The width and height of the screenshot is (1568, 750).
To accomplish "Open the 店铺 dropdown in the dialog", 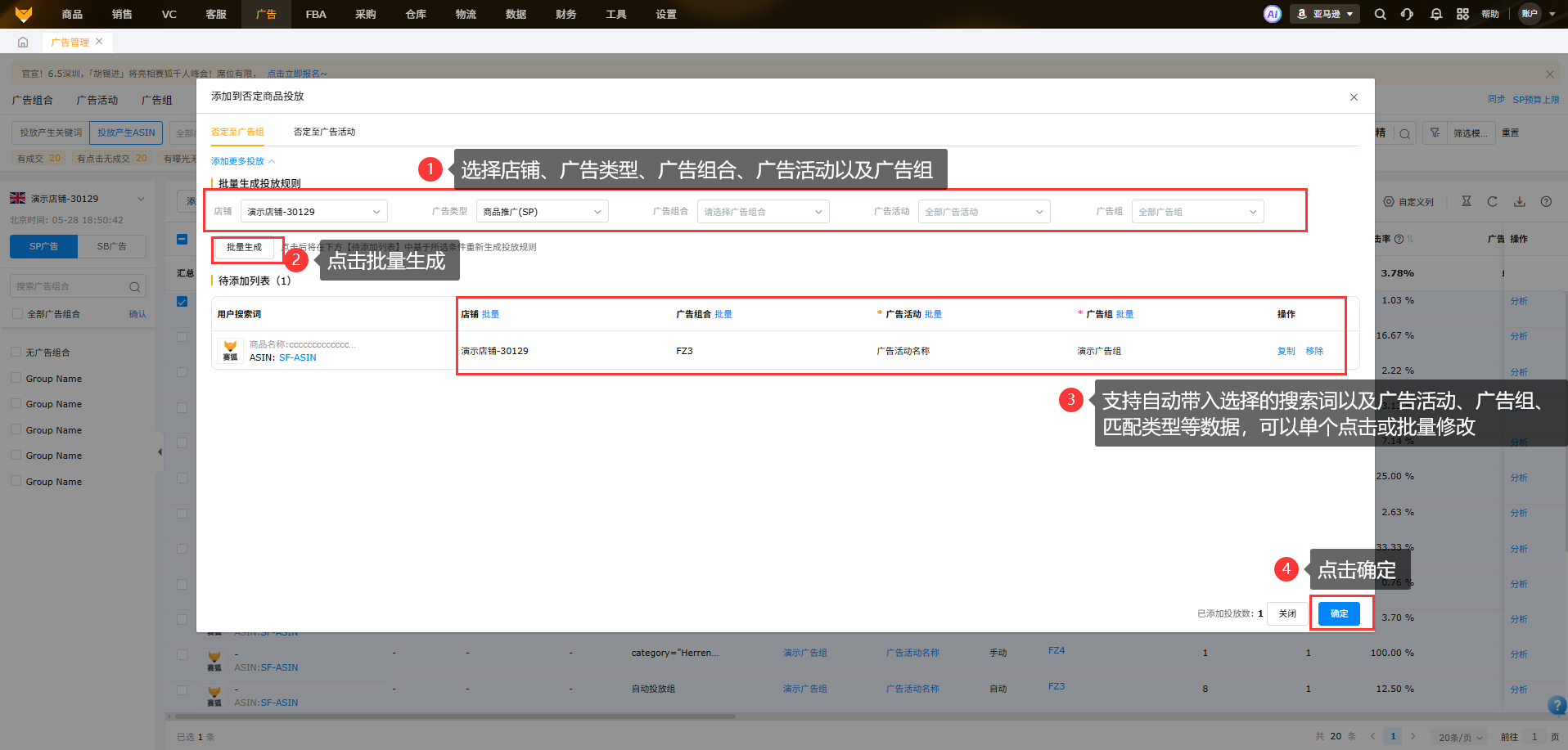I will 313,212.
